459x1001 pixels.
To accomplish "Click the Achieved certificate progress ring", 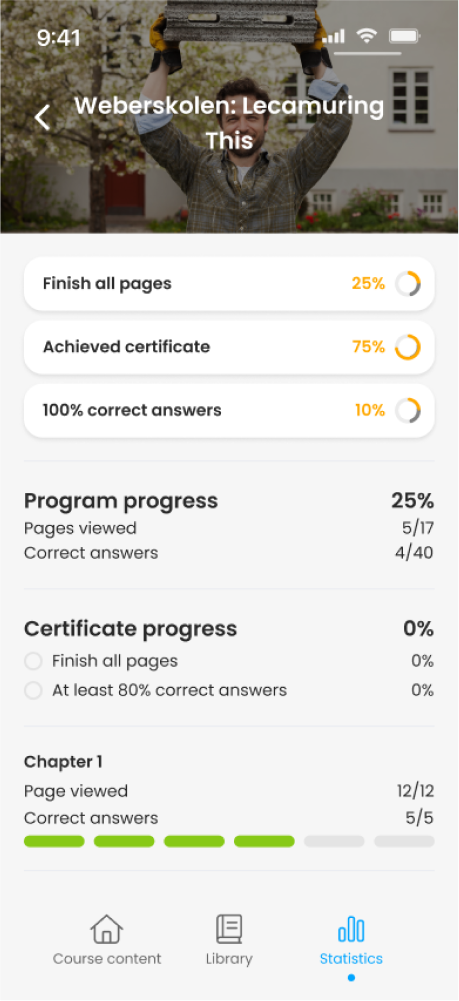I will 407,347.
